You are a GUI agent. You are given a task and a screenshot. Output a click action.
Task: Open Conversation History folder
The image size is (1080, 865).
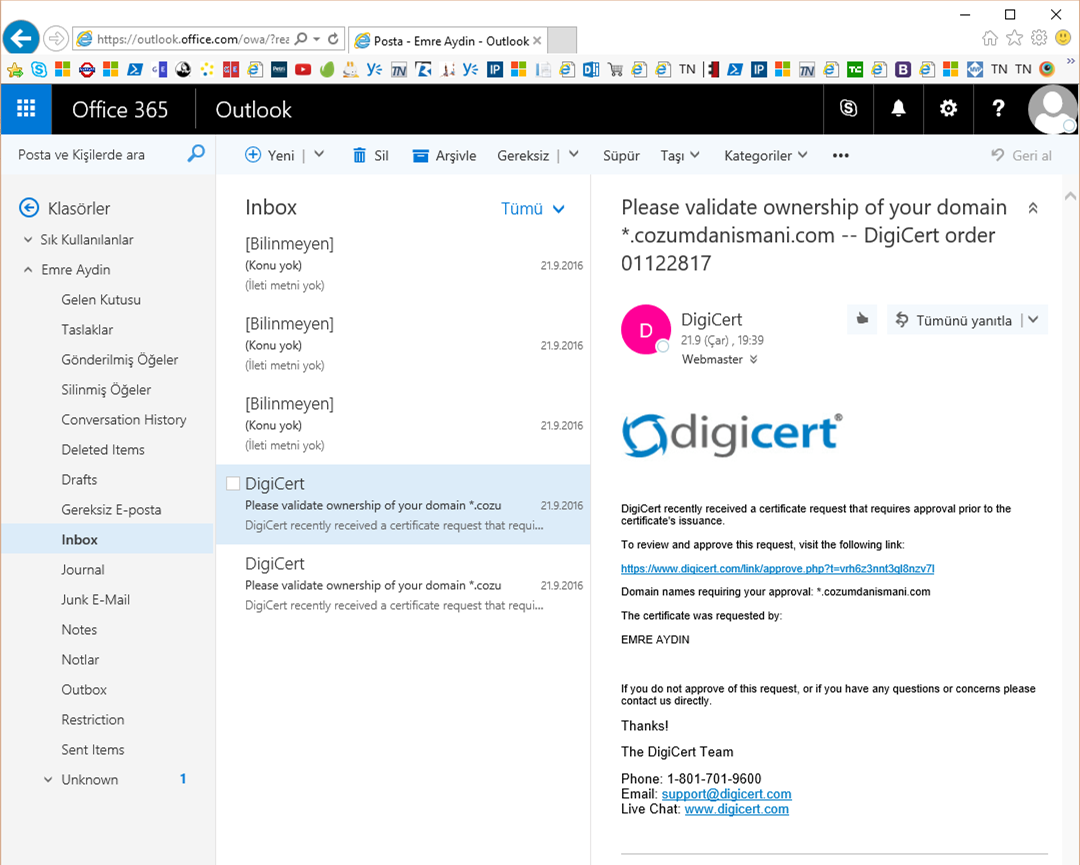pos(123,419)
